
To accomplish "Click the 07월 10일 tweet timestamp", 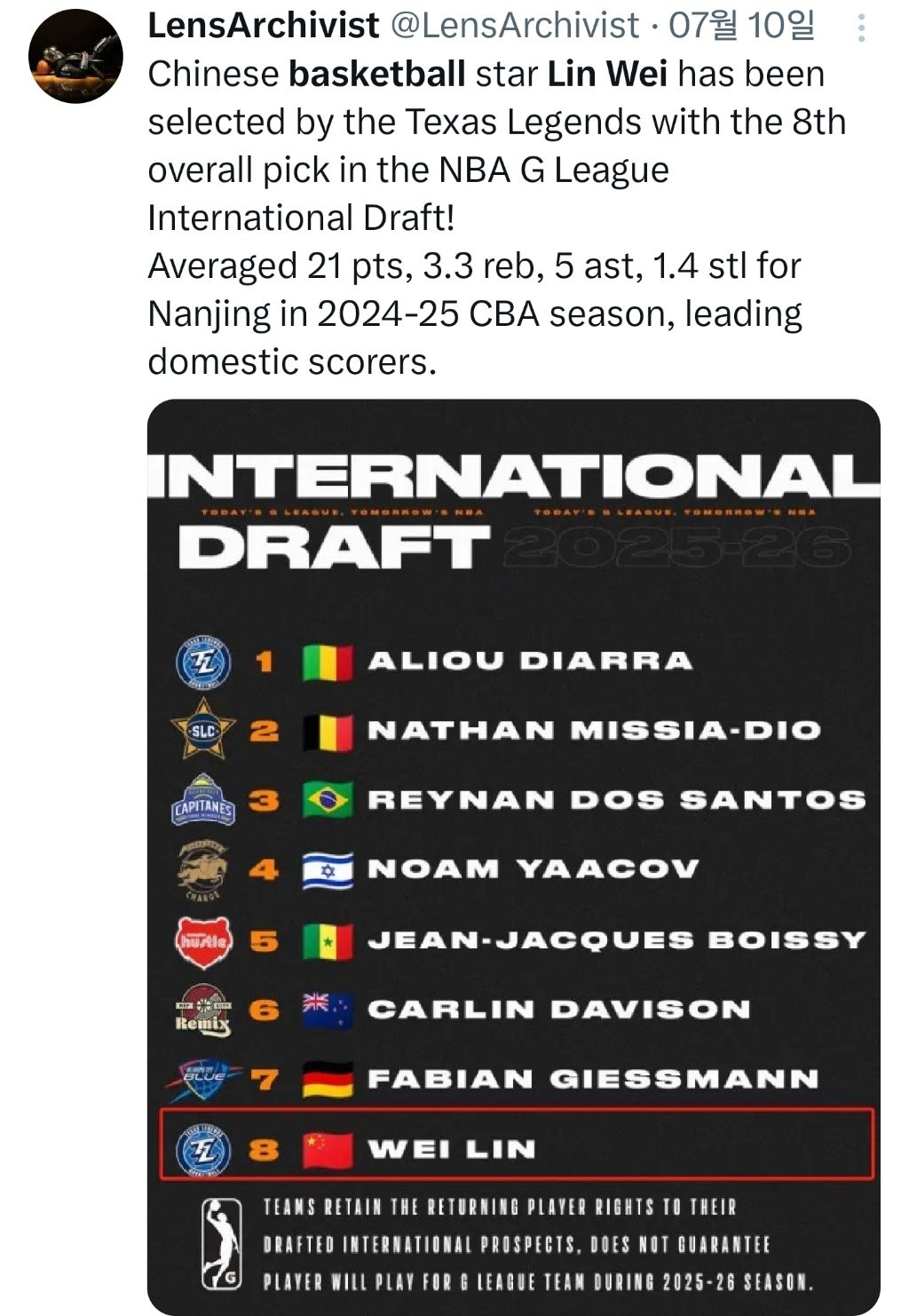I will 741,26.
